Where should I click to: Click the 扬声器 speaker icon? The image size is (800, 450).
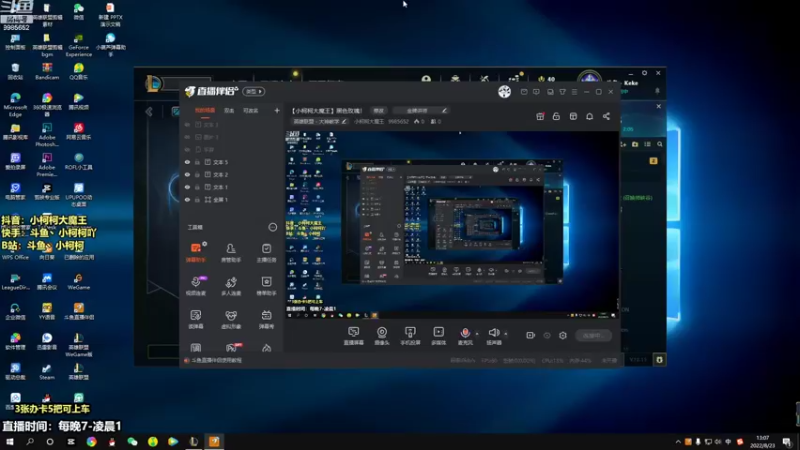pyautogui.click(x=493, y=333)
